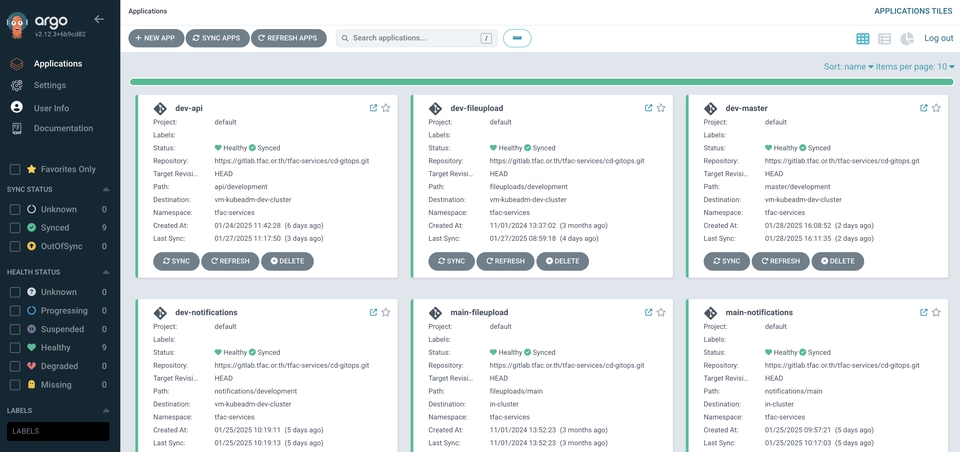Check the Missing health filter

[15, 385]
